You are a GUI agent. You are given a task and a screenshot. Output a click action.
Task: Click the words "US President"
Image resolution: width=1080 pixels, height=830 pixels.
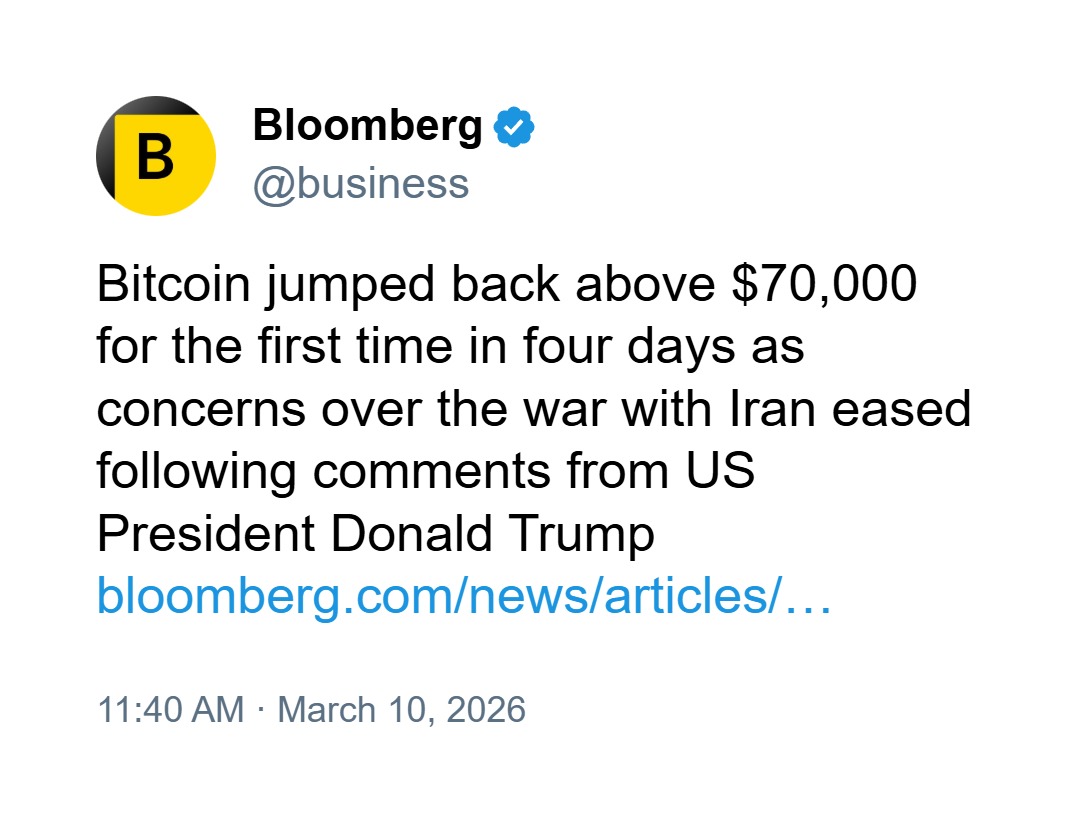204,534
